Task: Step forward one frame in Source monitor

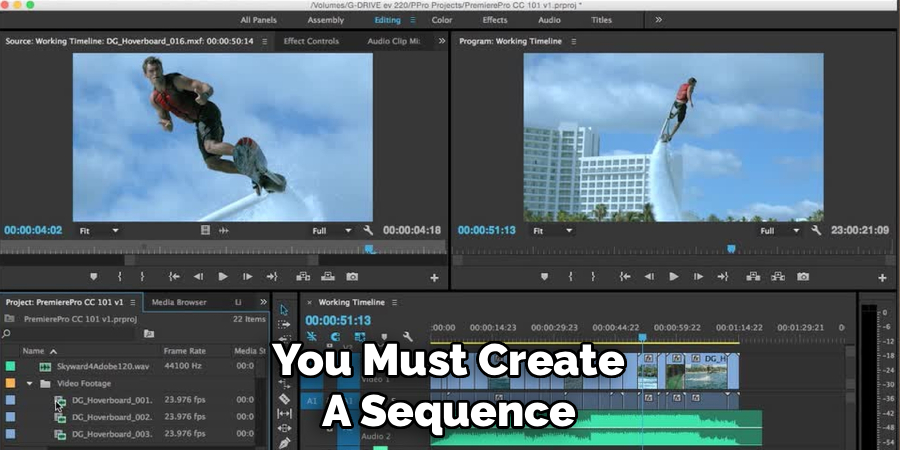Action: [x=247, y=277]
